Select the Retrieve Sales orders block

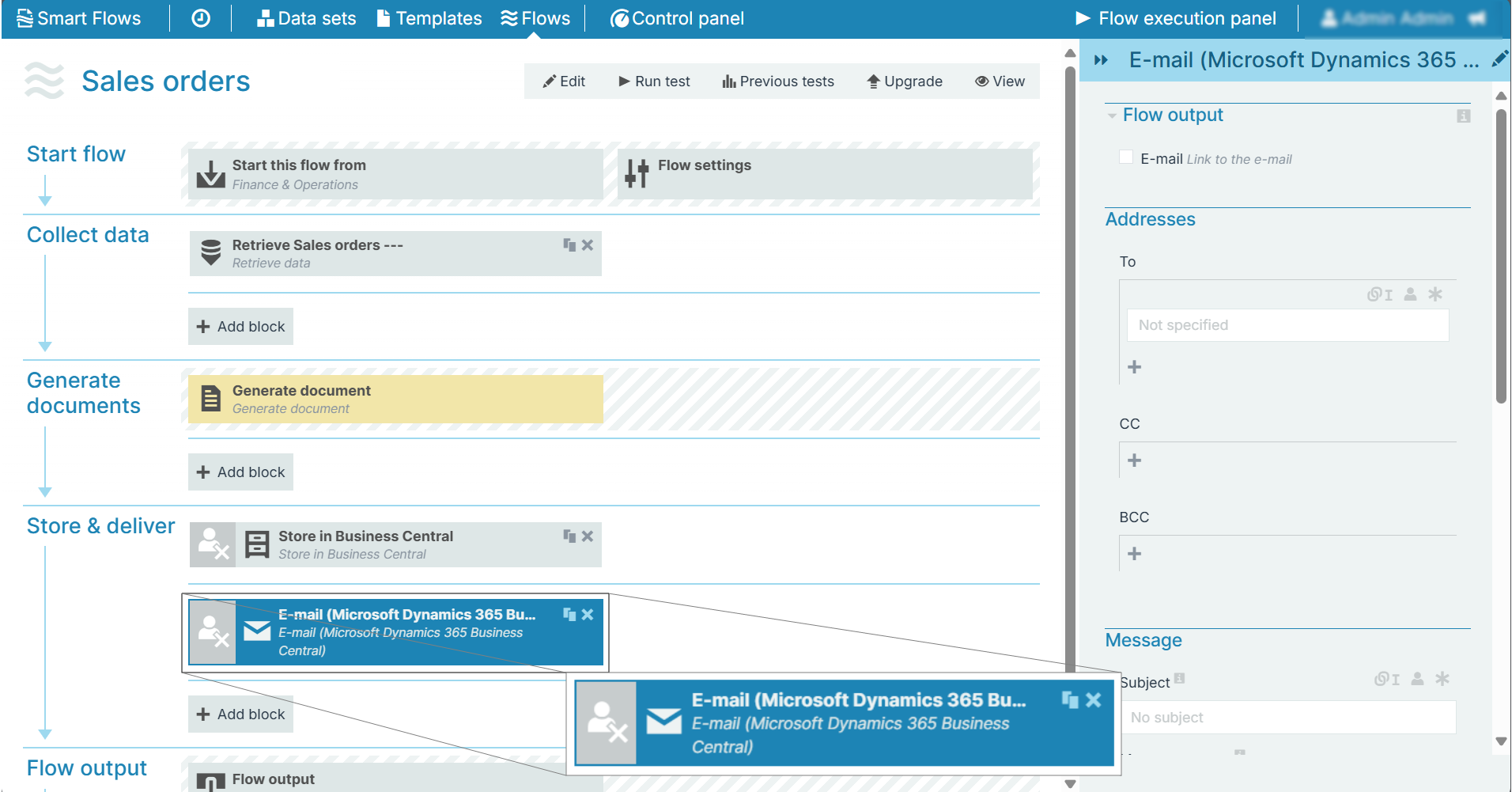click(395, 253)
